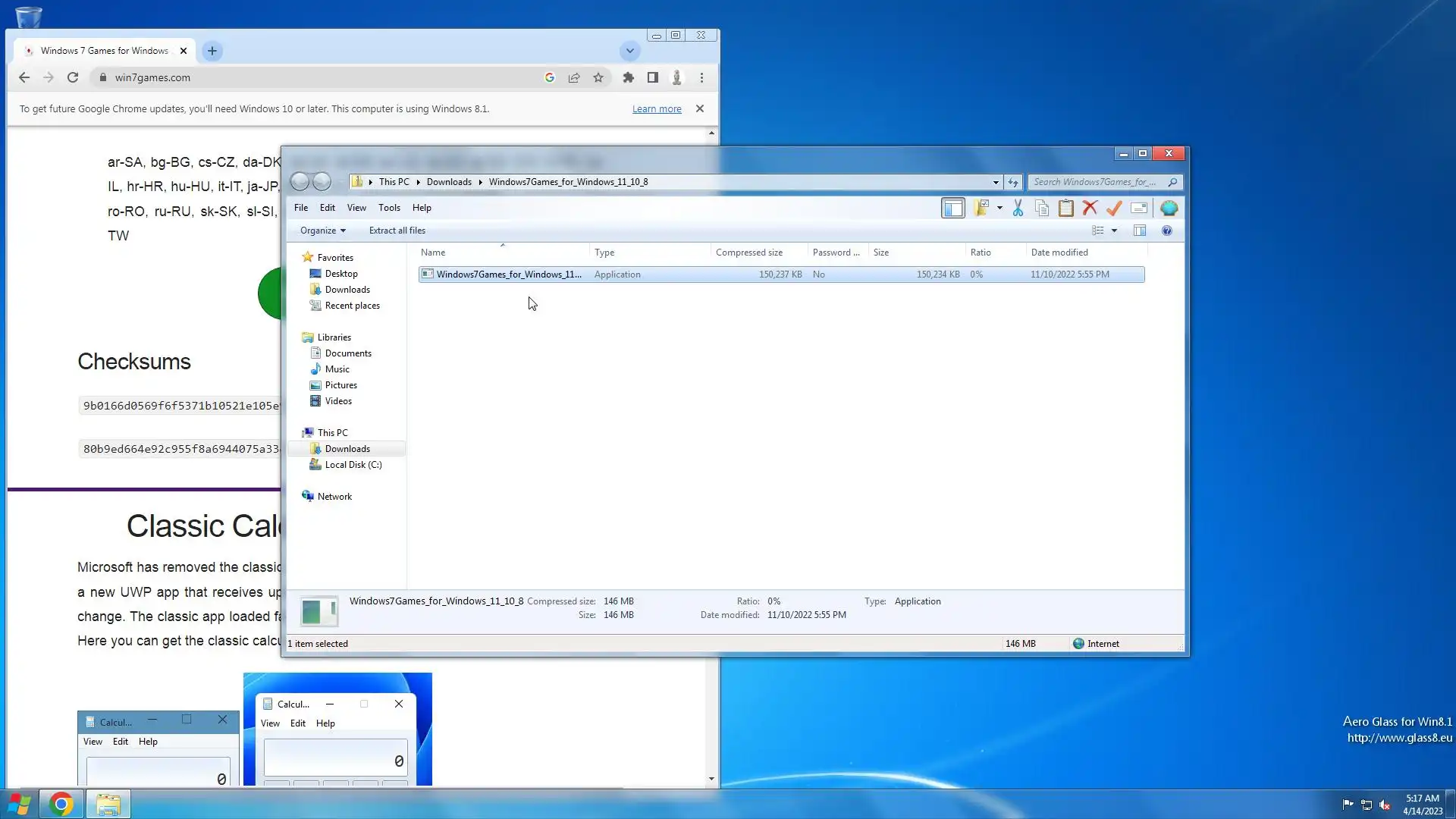The width and height of the screenshot is (1456, 819).
Task: Open Explorer help with blue question icon
Action: (1166, 231)
